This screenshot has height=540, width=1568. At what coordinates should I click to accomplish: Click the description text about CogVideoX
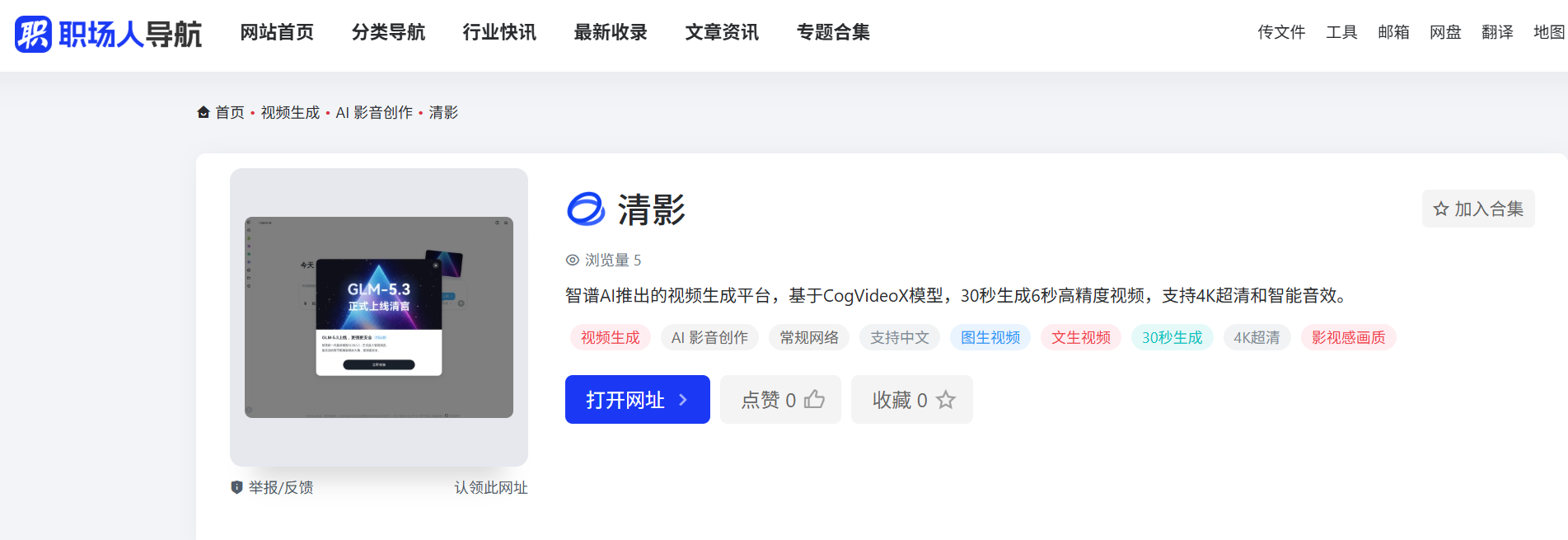[959, 295]
